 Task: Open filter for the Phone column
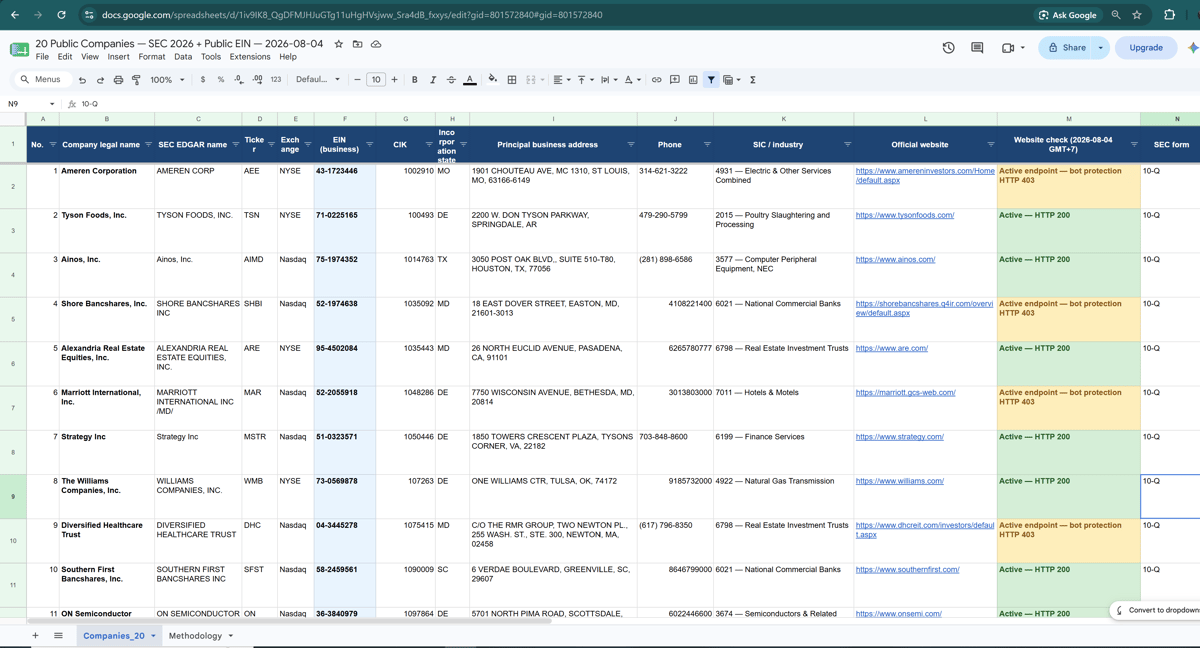click(707, 145)
